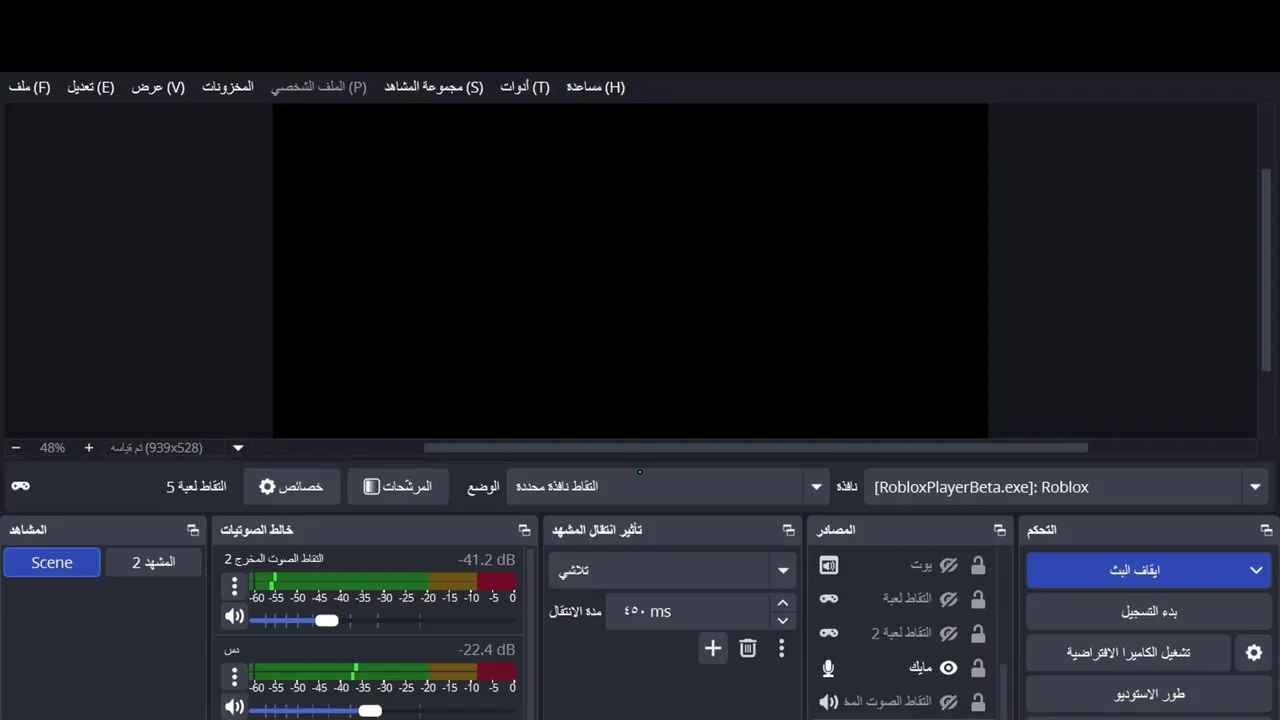Undock the تأثير انتقال المشهد transitions panel
This screenshot has width=1280, height=720.
pos(789,530)
